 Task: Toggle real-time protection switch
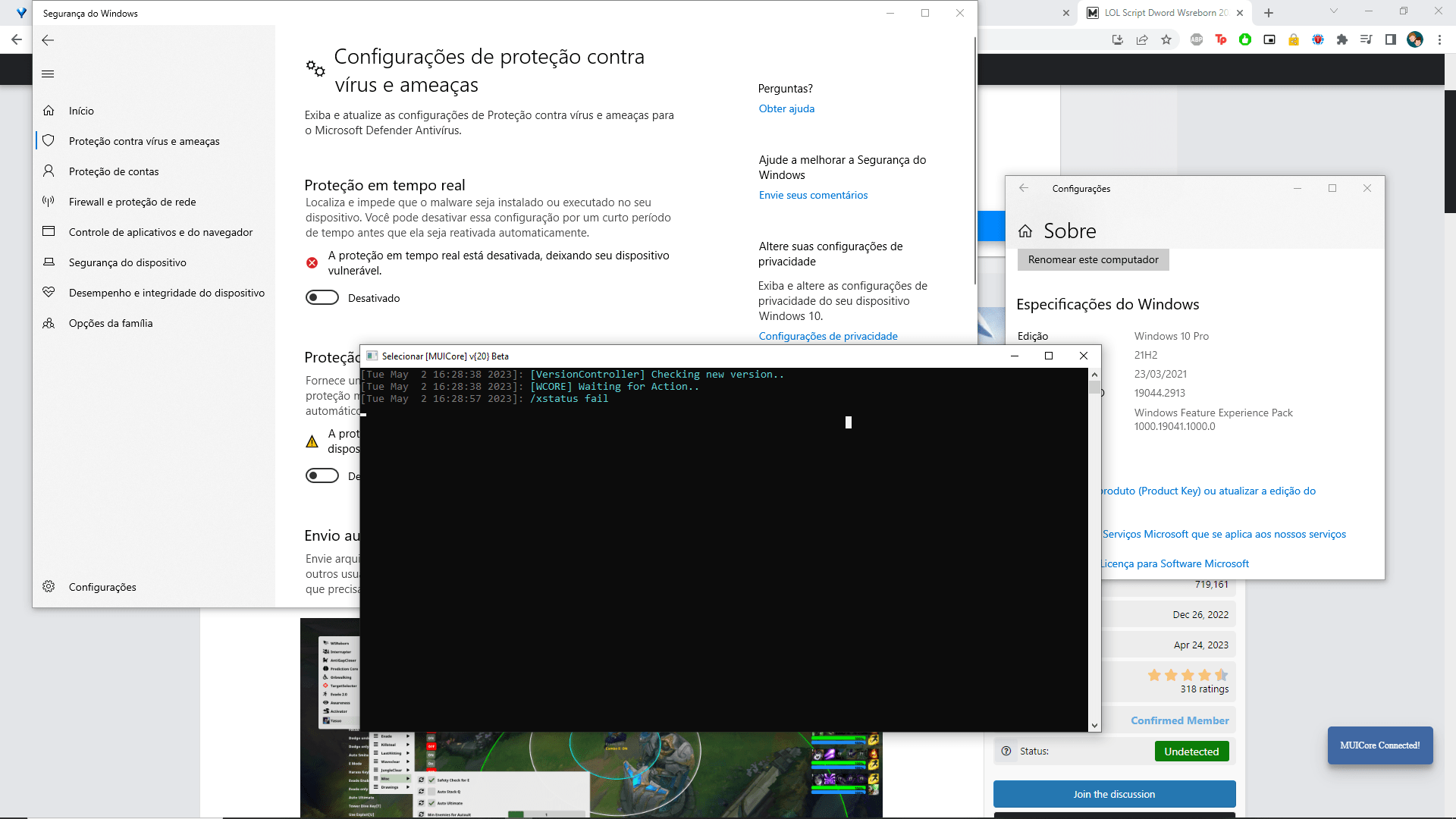(x=322, y=298)
